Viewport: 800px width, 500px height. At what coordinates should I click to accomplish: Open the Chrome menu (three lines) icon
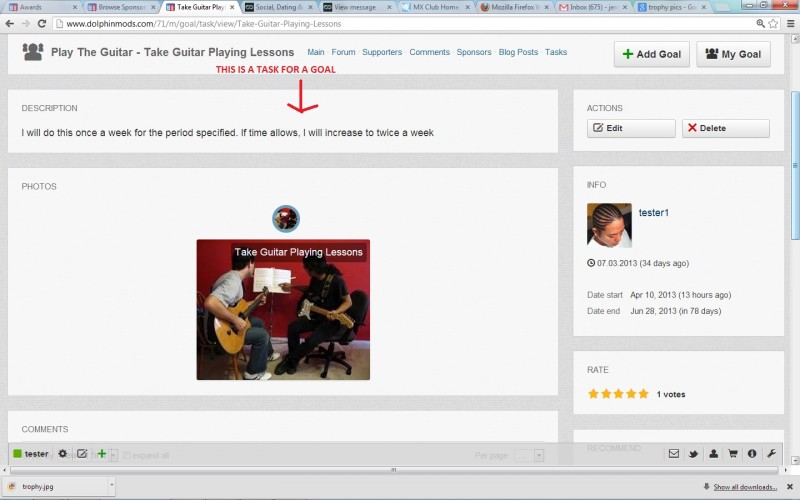790,23
